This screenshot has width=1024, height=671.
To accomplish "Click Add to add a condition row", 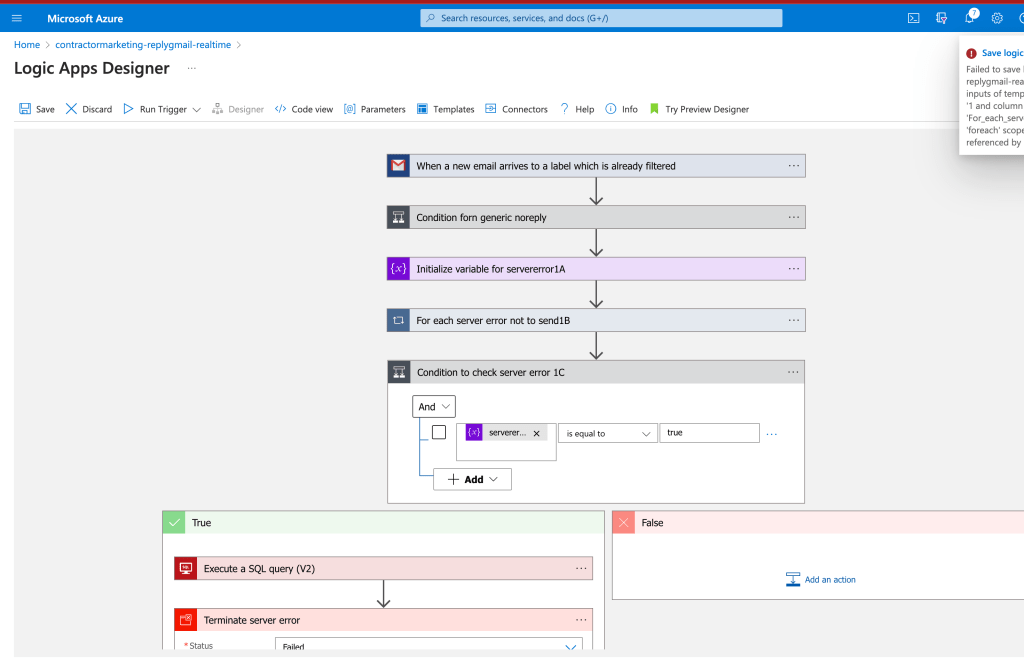I will (x=472, y=480).
